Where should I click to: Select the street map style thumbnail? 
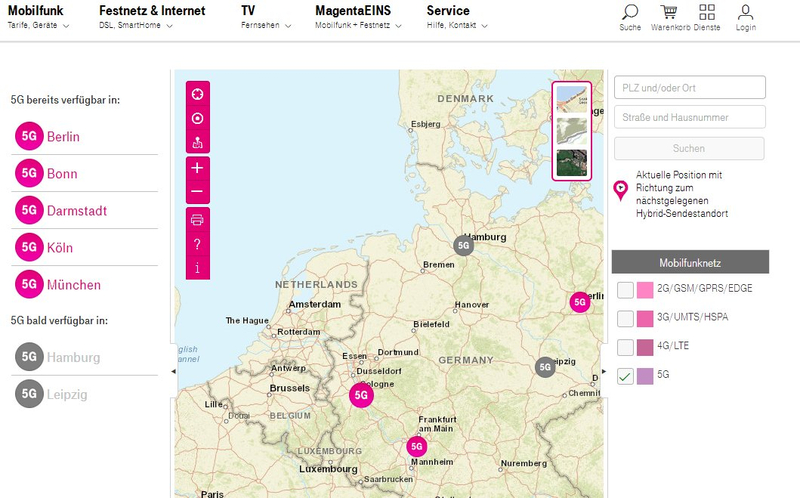(571, 99)
